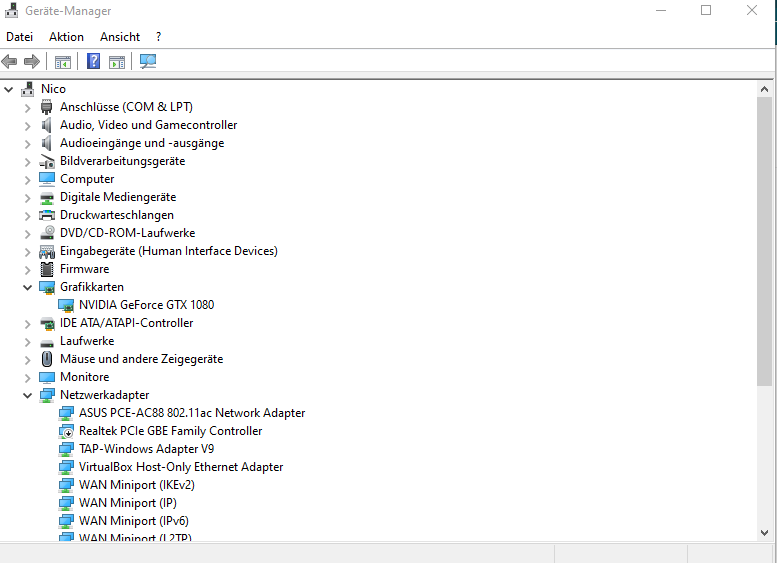Collapse the Netzwerkadapter category chevron
The height and width of the screenshot is (563, 777).
coord(27,395)
